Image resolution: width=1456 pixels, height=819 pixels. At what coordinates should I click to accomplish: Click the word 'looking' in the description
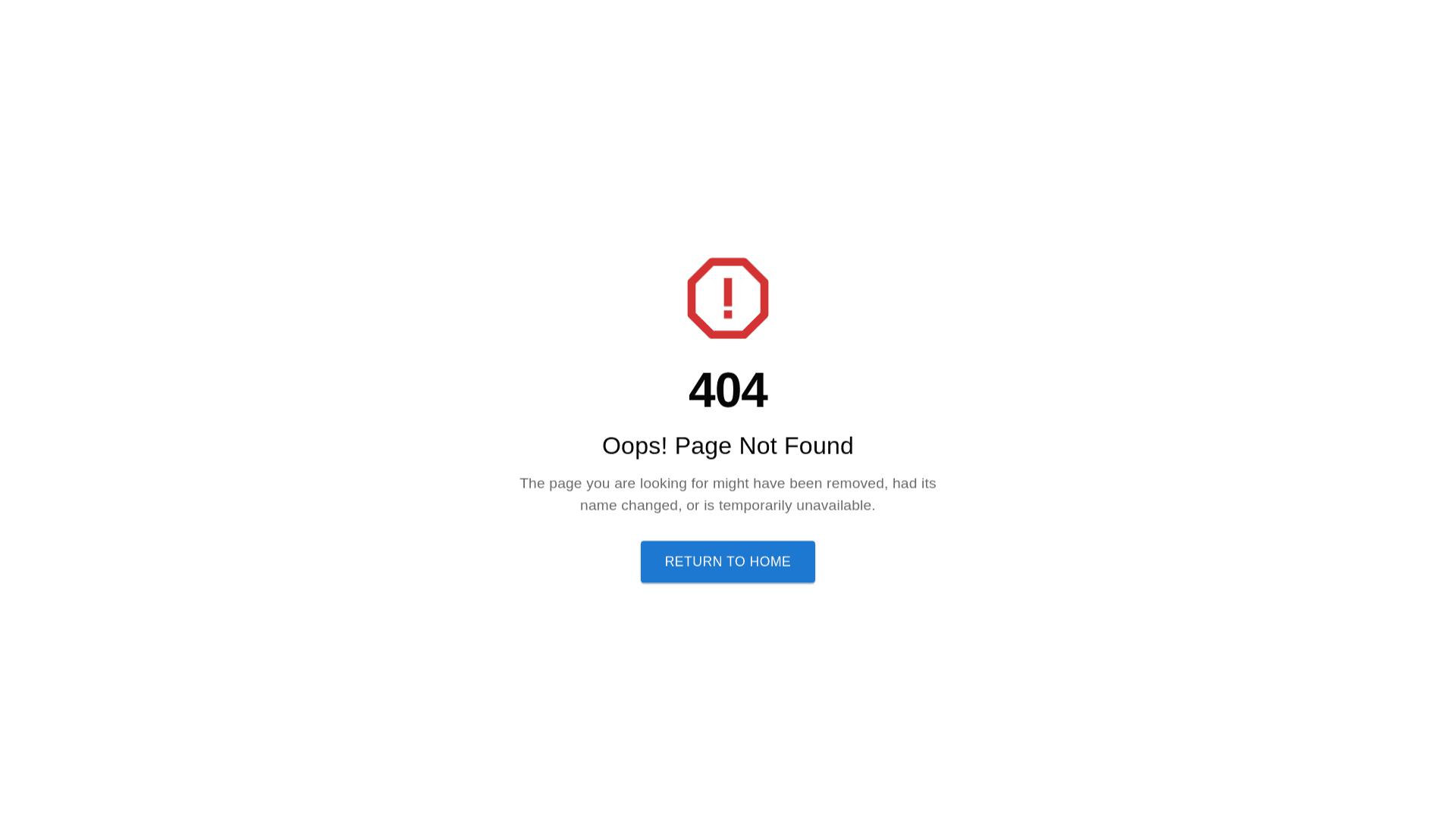point(664,484)
